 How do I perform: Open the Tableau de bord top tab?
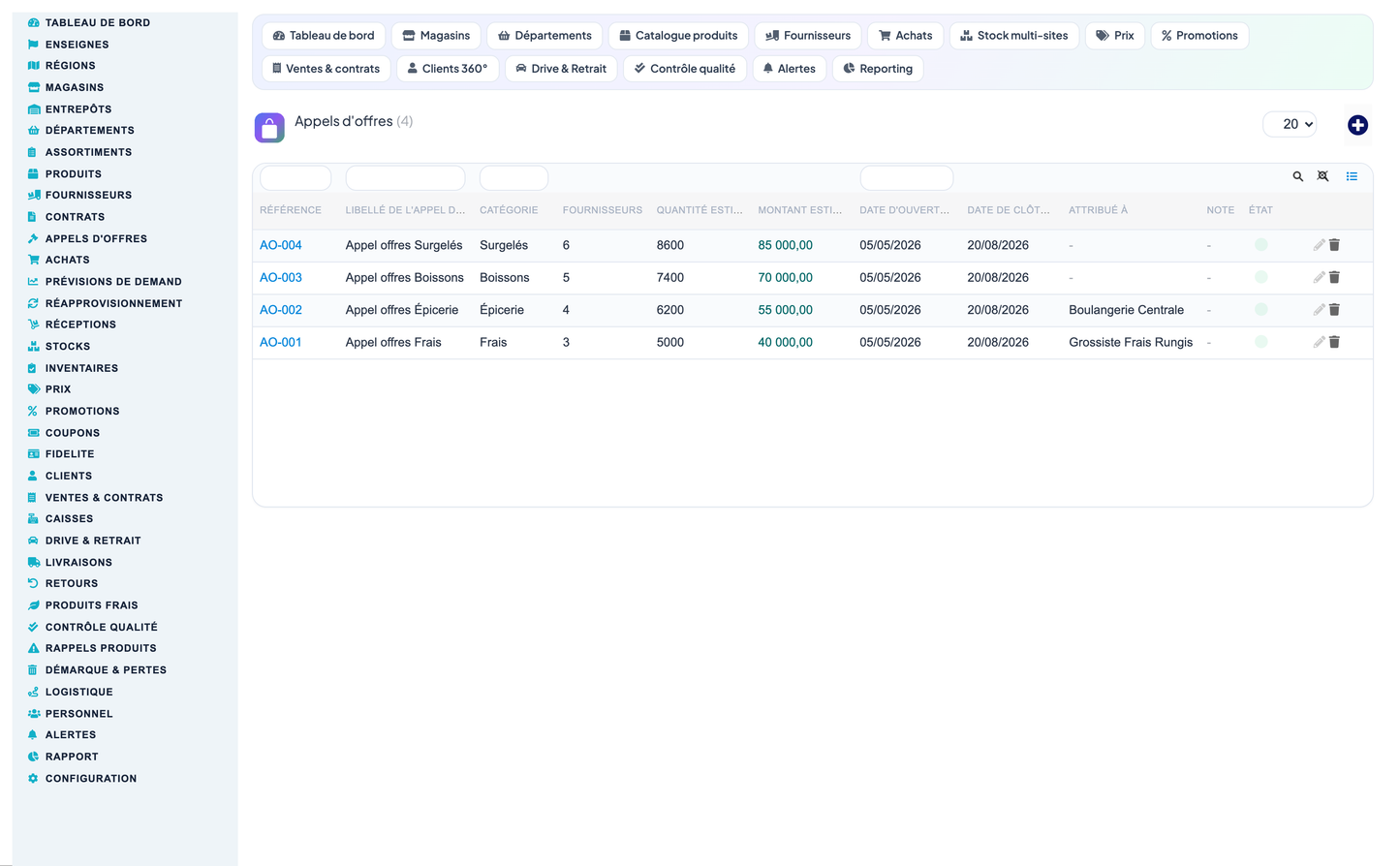point(324,36)
